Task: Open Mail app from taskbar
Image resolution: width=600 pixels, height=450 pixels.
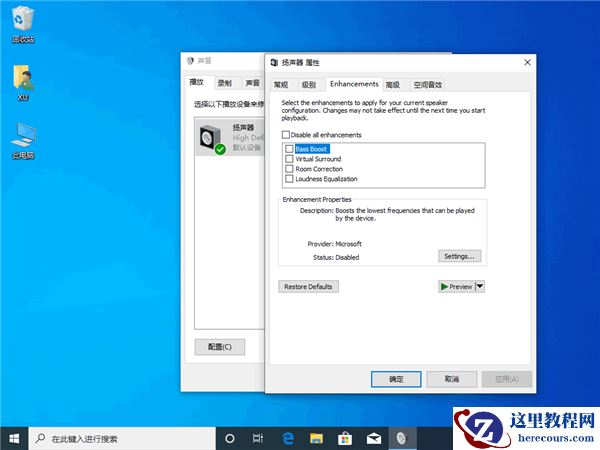Action: point(374,439)
